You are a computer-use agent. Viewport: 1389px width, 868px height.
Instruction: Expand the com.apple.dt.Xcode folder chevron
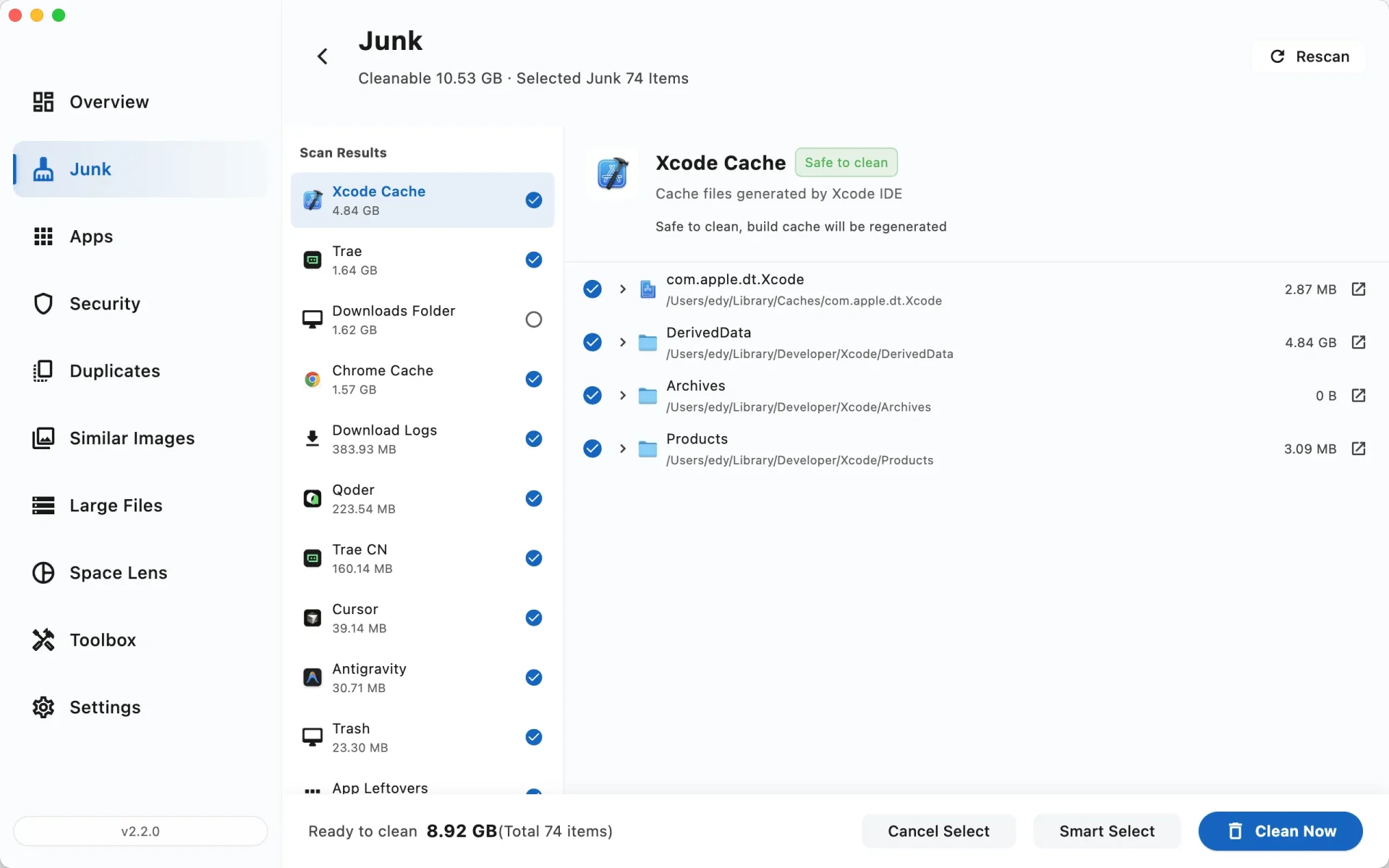click(x=622, y=289)
